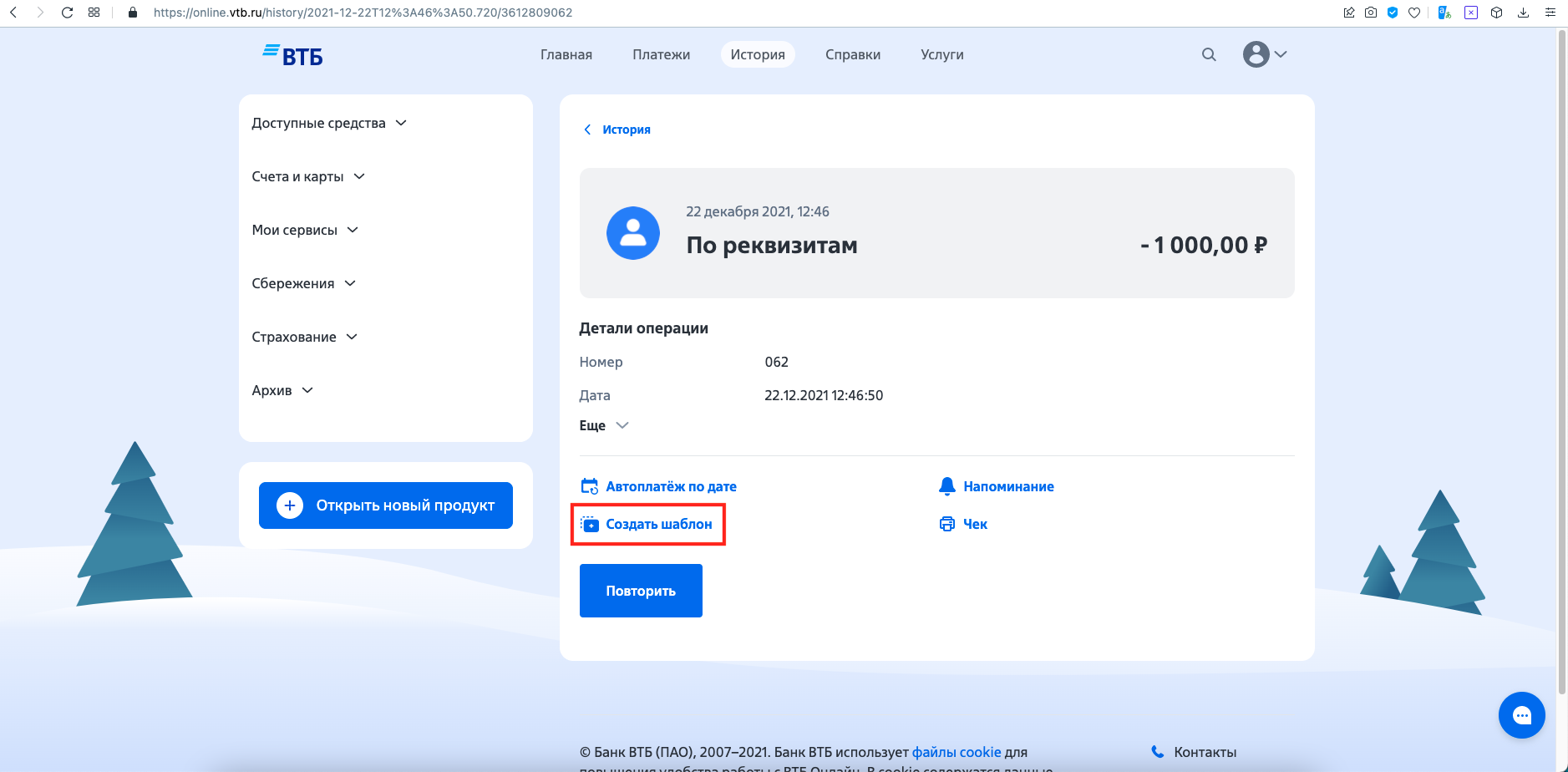
Task: Click the pin edit icon in address bar
Action: 1349,13
